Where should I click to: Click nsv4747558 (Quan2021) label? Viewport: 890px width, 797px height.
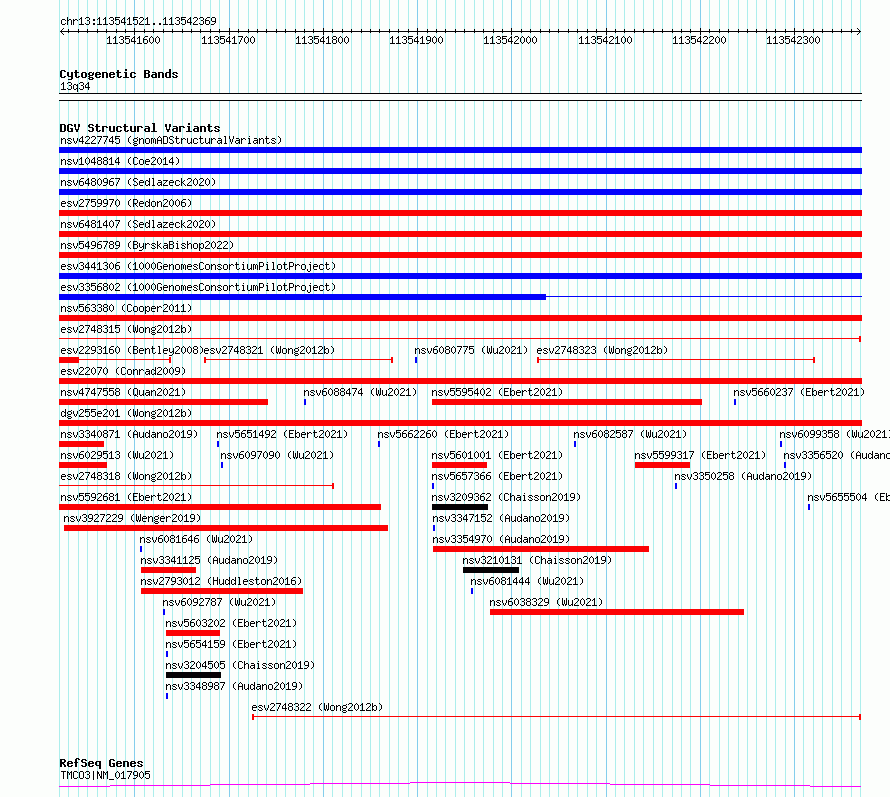coord(123,392)
